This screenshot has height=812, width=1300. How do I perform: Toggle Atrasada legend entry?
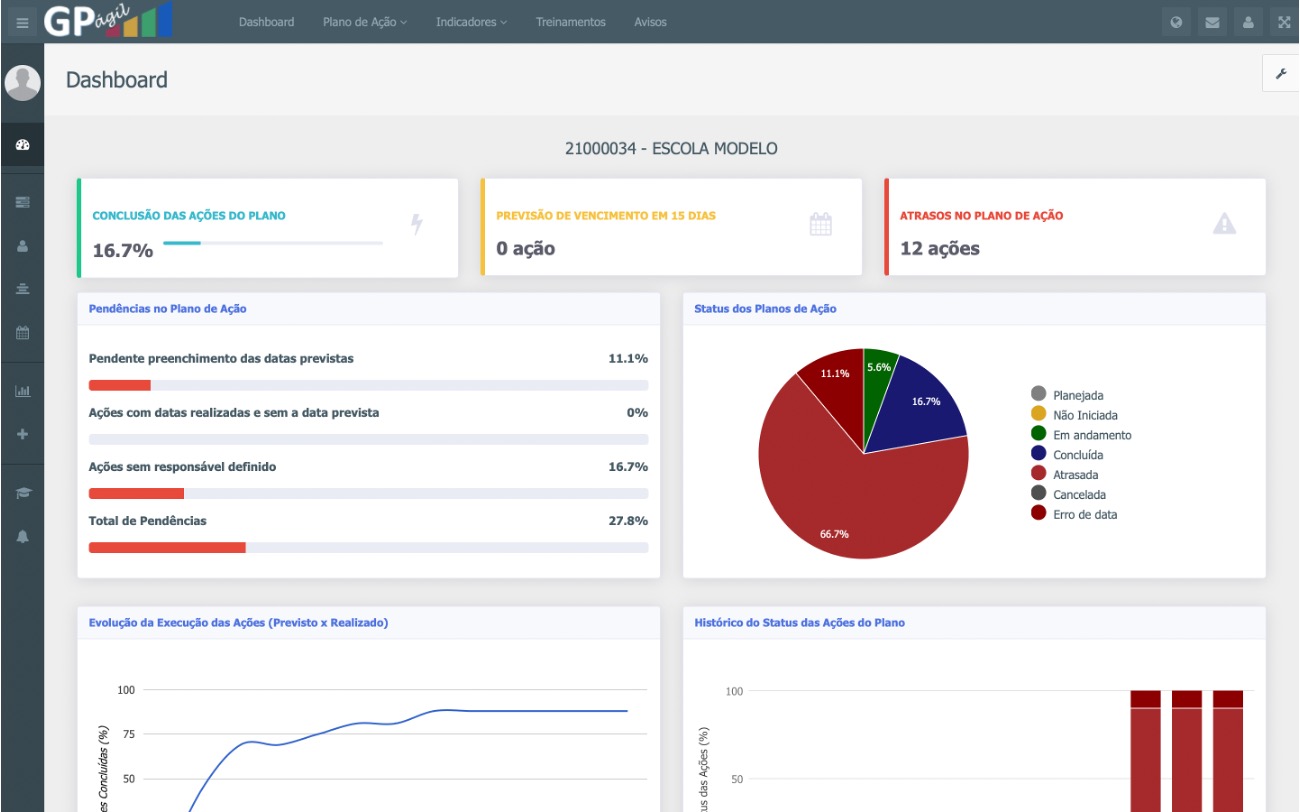pyautogui.click(x=1065, y=475)
